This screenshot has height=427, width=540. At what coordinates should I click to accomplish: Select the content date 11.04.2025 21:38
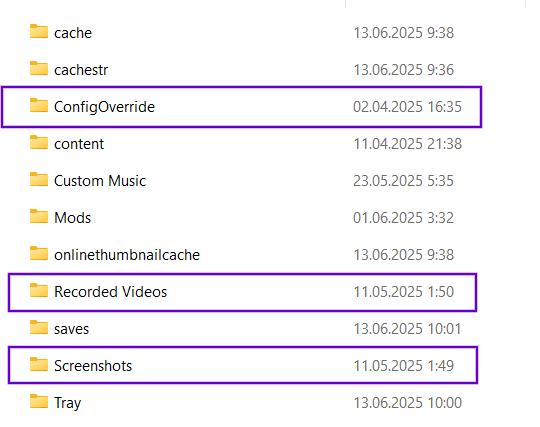[408, 144]
